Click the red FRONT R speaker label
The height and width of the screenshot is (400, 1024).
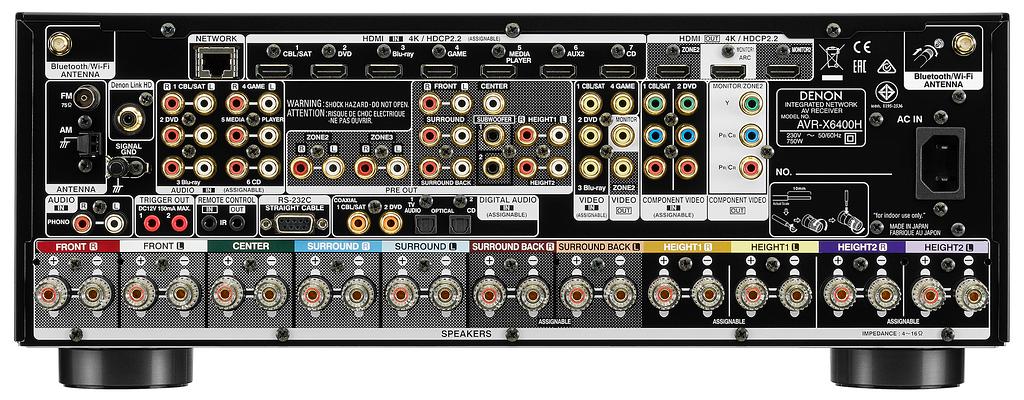coord(78,246)
